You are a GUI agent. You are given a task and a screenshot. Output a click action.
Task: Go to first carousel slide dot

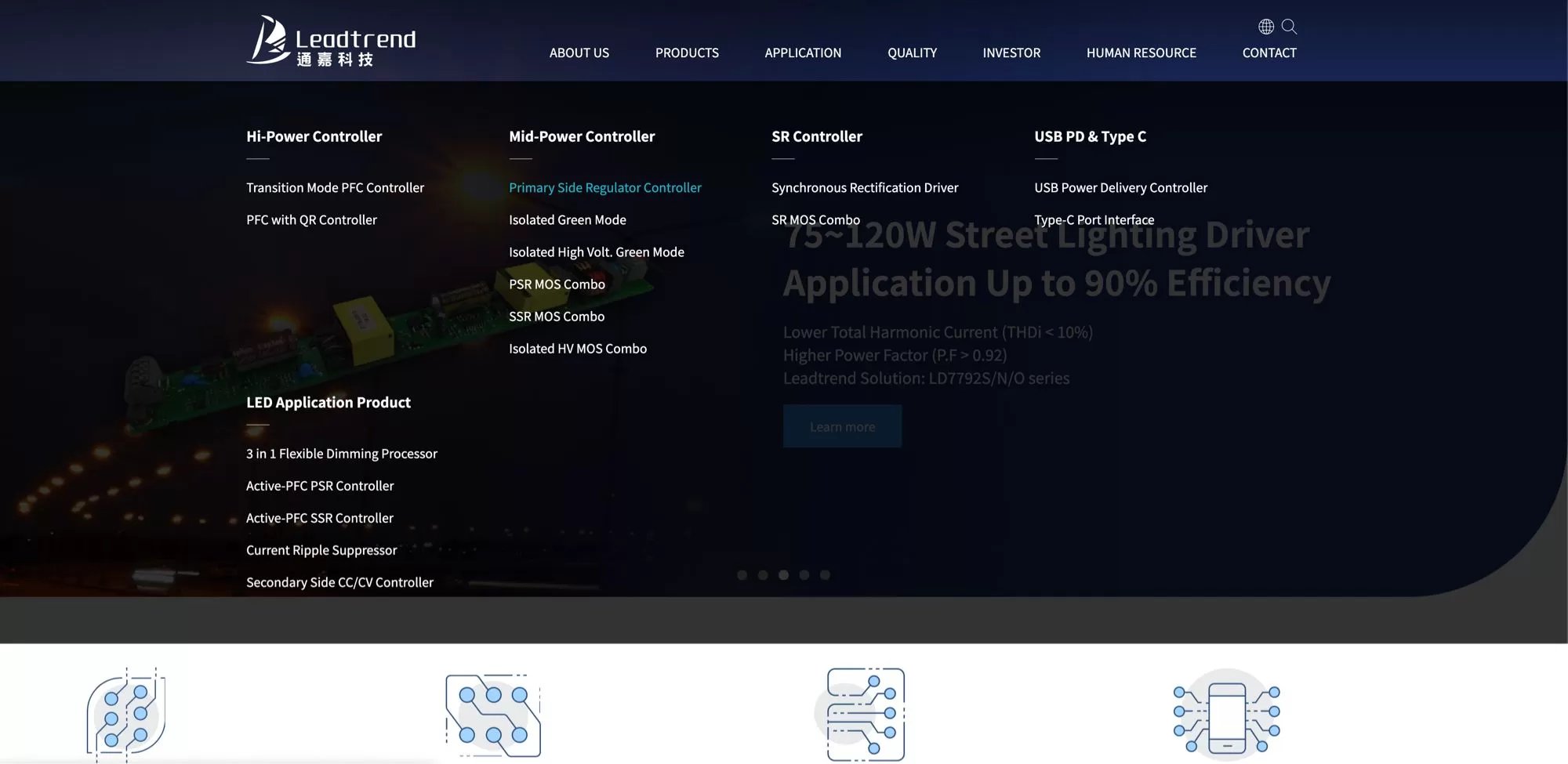pos(742,574)
